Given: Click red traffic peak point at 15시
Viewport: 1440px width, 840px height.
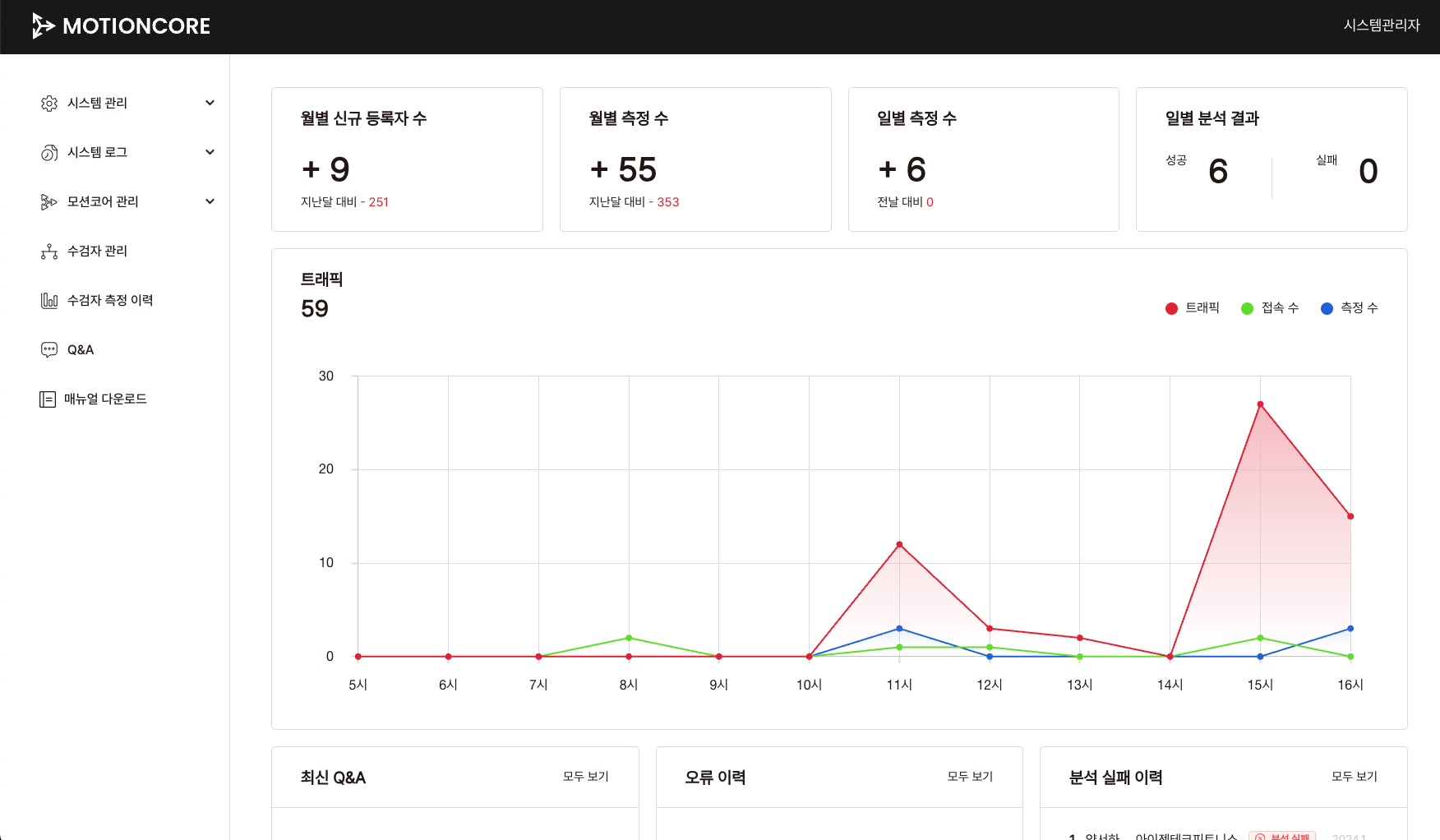Looking at the screenshot, I should click(1260, 404).
